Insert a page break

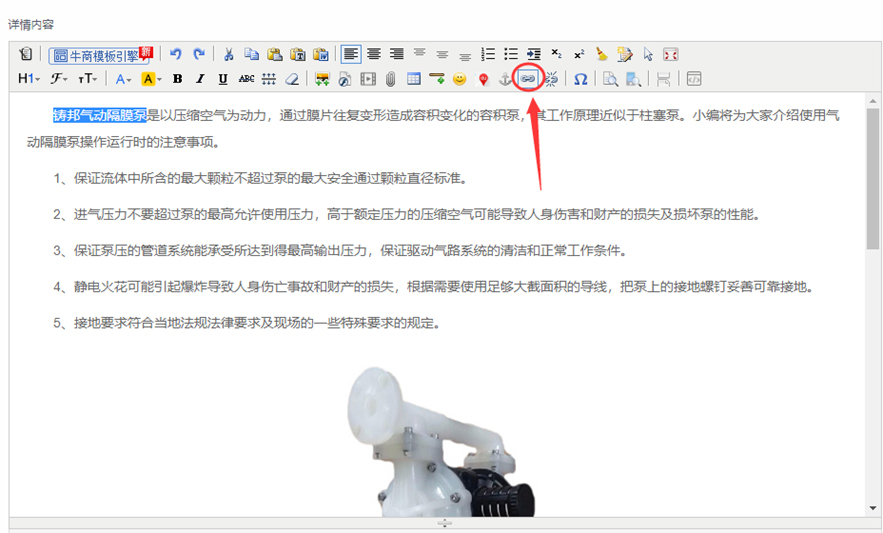click(663, 79)
